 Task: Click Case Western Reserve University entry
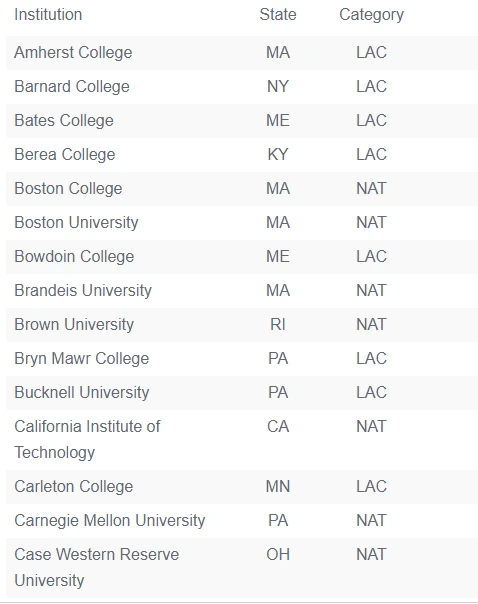[97, 567]
